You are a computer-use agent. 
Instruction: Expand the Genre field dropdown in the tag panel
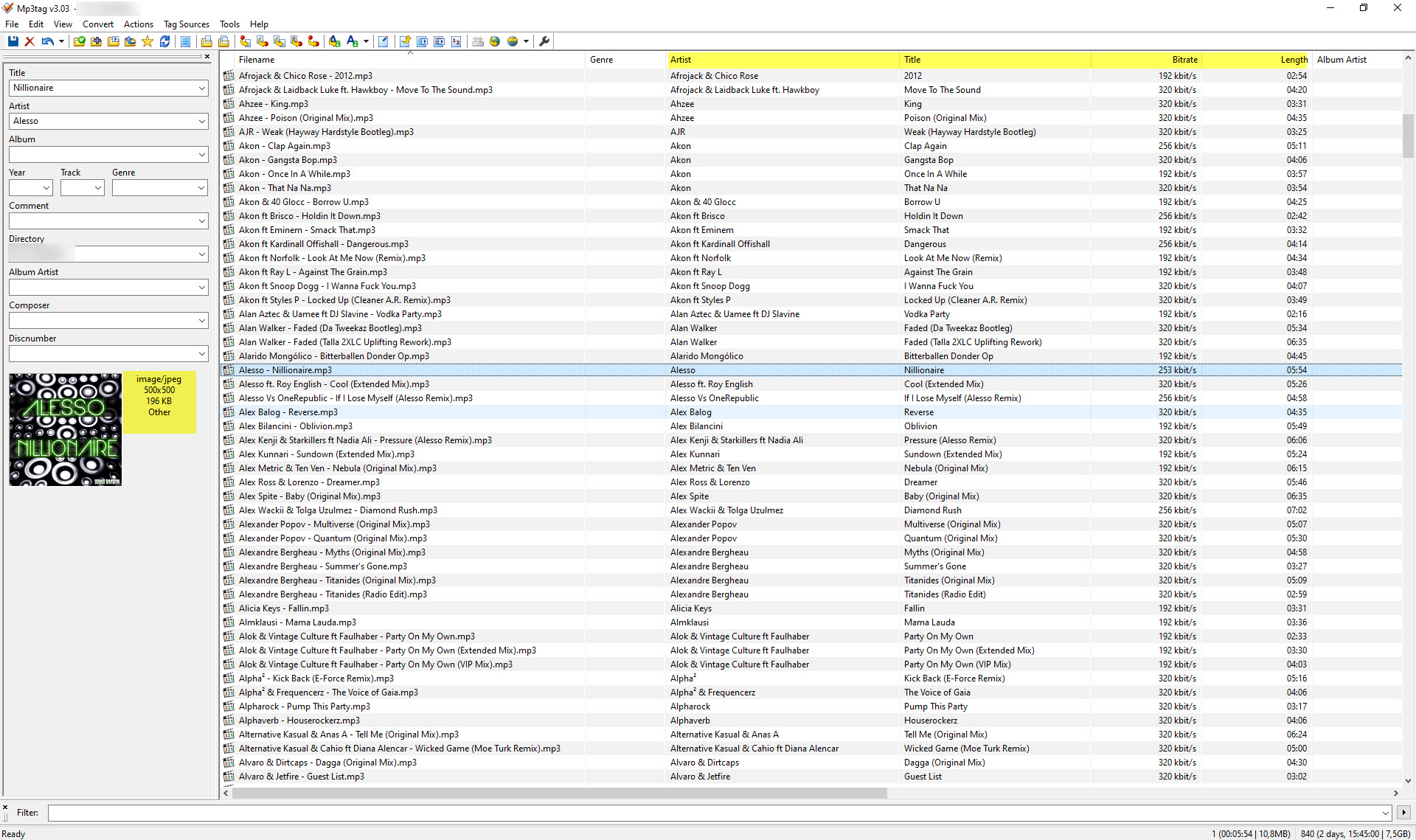202,188
